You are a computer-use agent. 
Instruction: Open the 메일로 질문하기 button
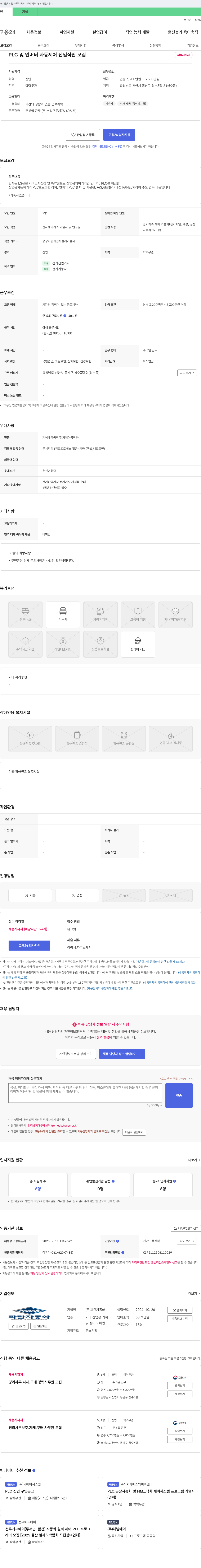click(x=134, y=1132)
